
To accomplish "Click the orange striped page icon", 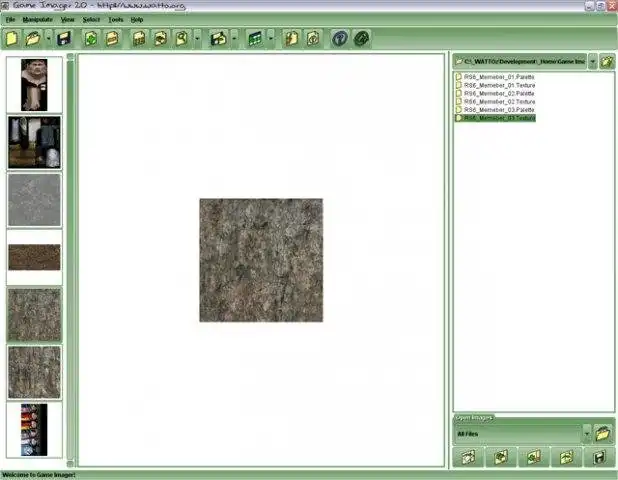I will click(112, 38).
